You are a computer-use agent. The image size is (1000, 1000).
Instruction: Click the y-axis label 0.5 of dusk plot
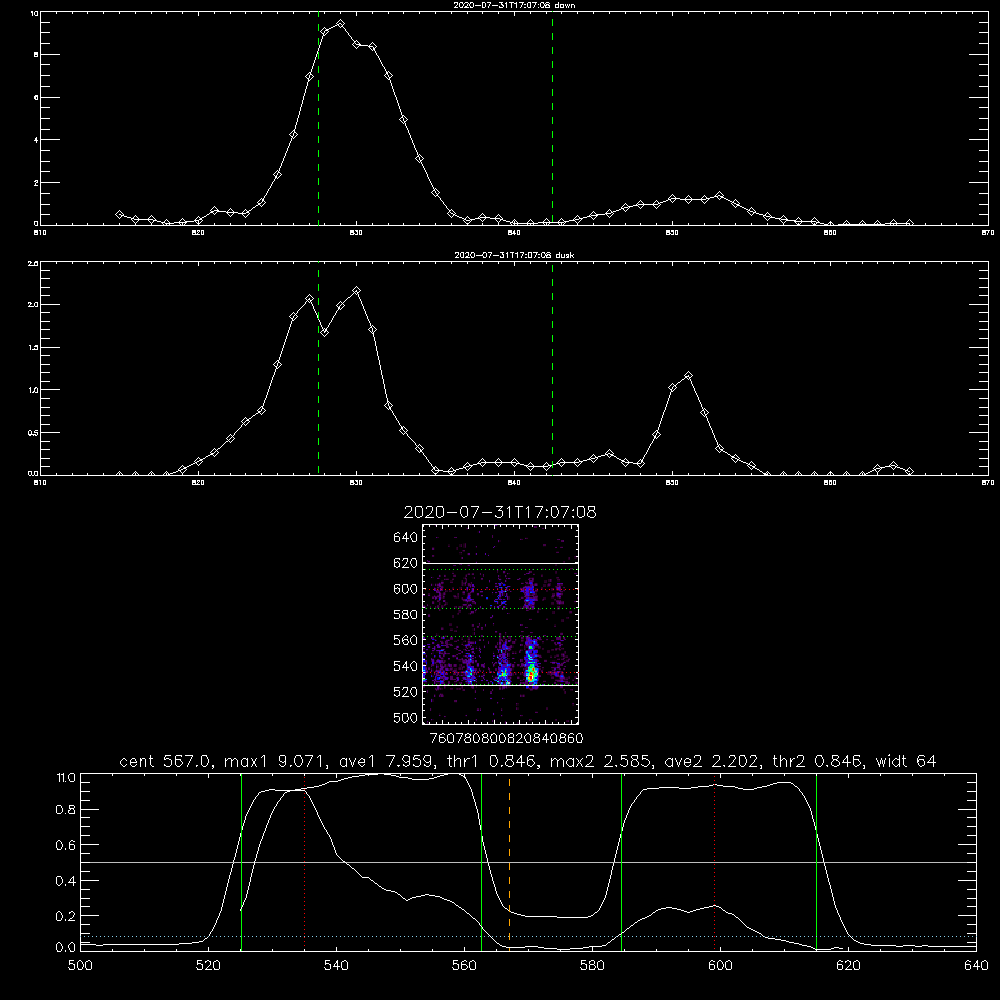tap(33, 432)
